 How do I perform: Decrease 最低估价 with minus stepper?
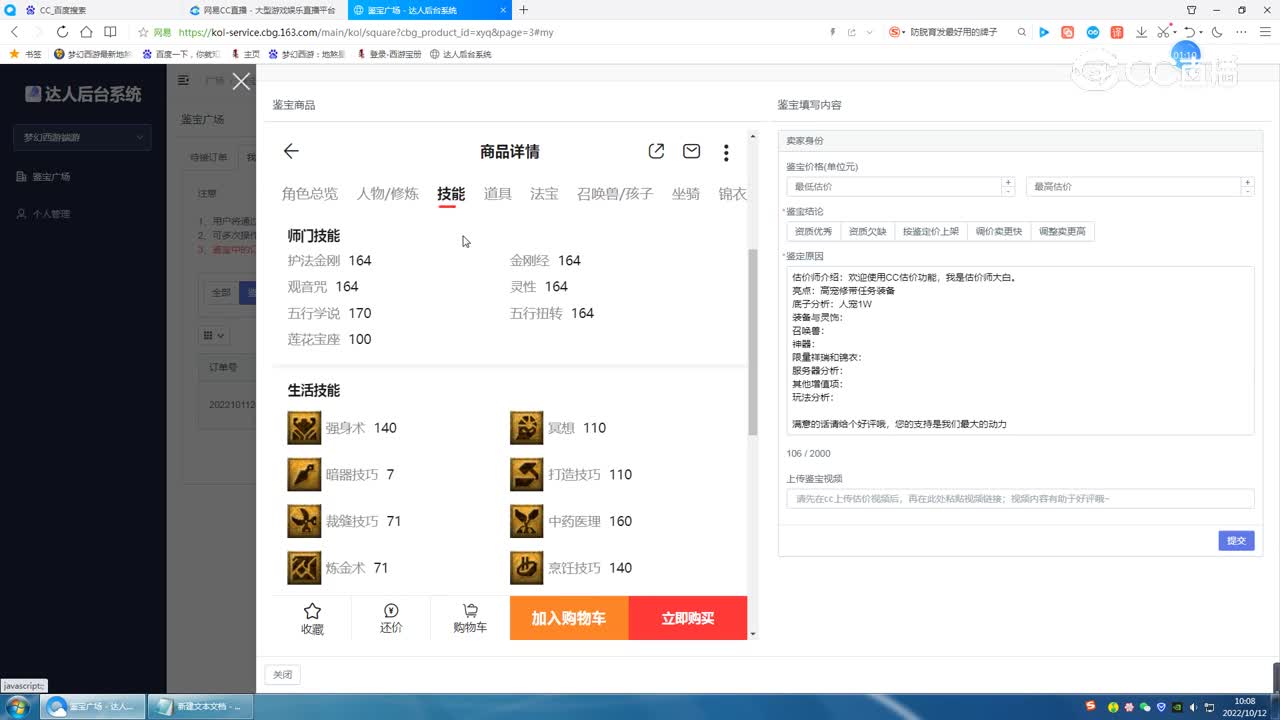point(1008,191)
